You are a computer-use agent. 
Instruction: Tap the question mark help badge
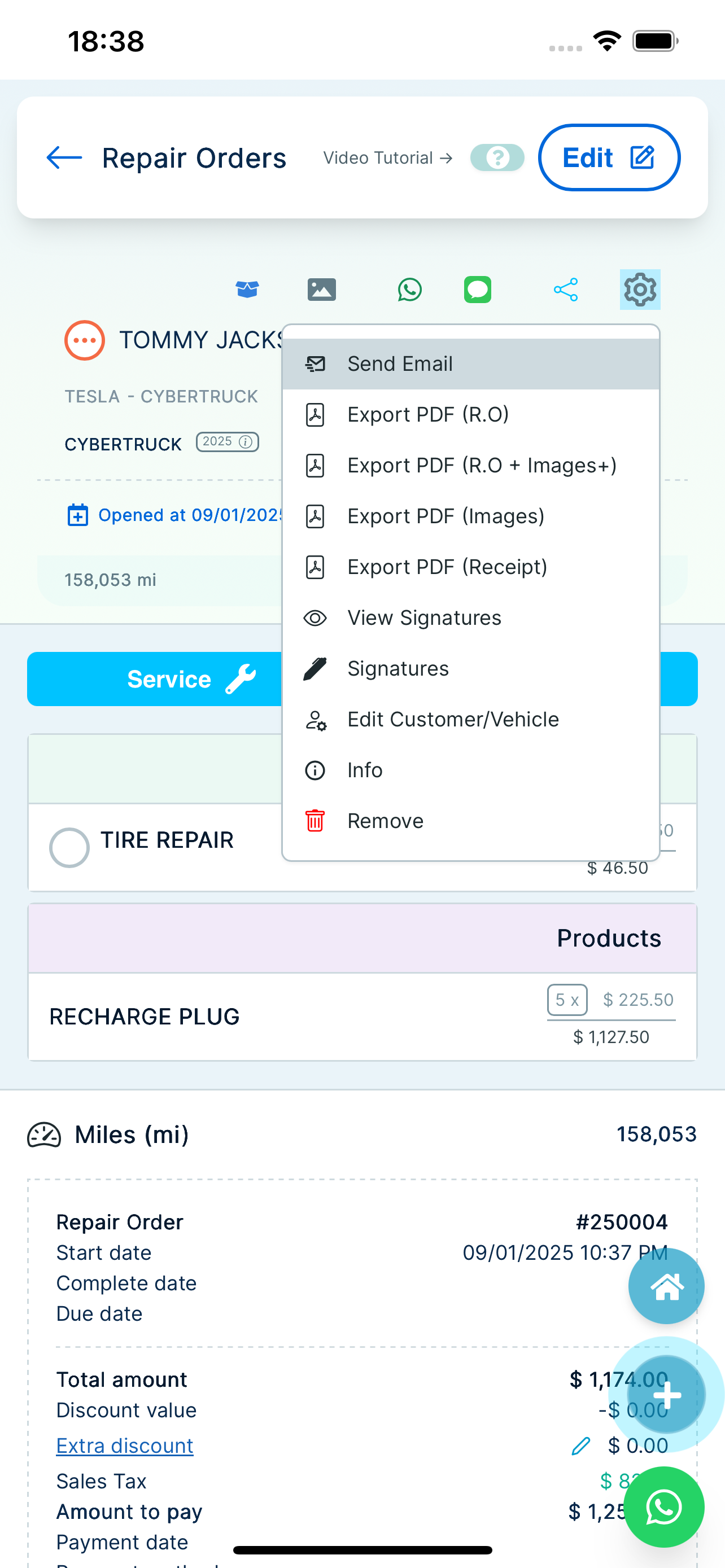click(x=497, y=157)
